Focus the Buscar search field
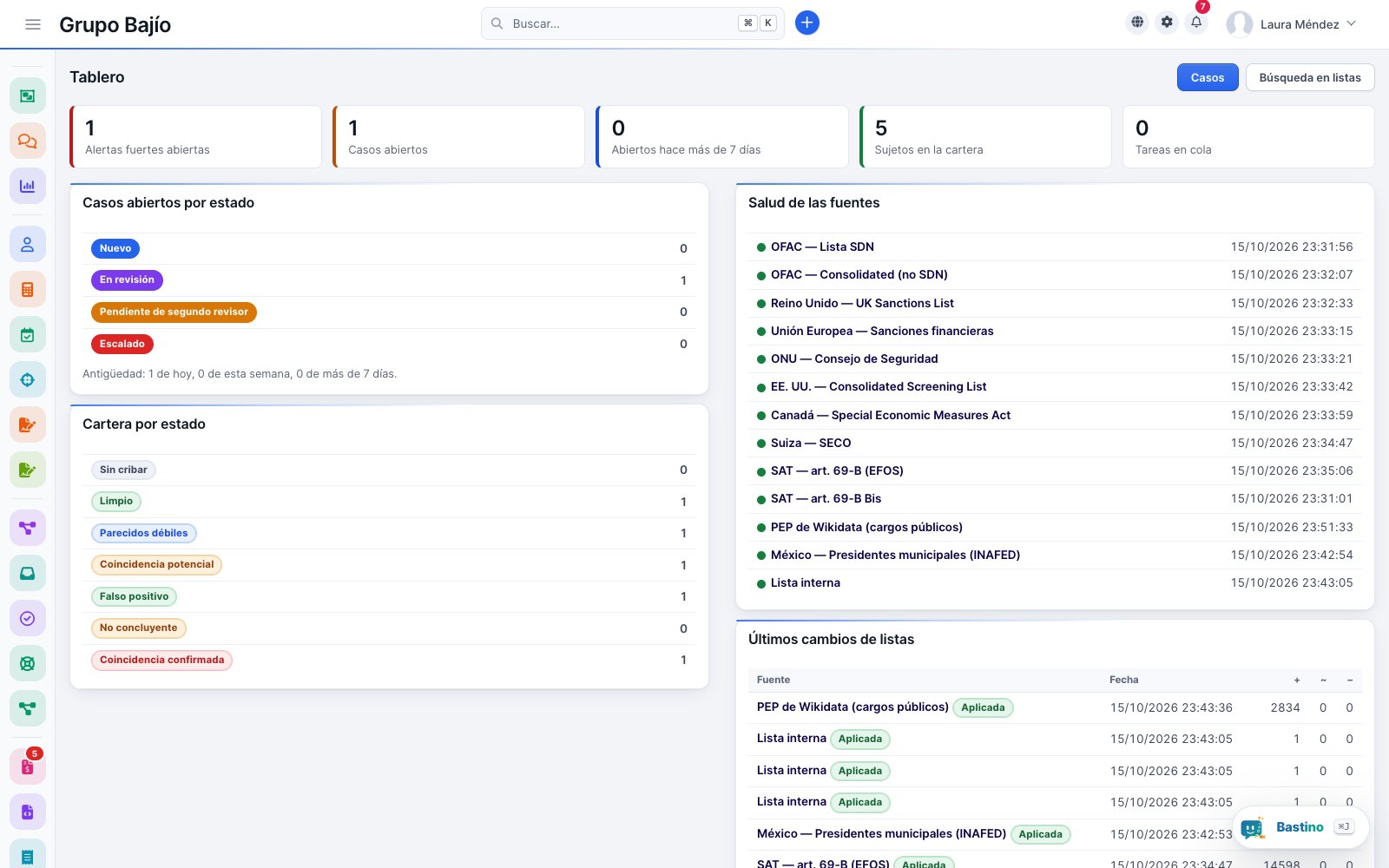The height and width of the screenshot is (868, 1389). coord(633,23)
